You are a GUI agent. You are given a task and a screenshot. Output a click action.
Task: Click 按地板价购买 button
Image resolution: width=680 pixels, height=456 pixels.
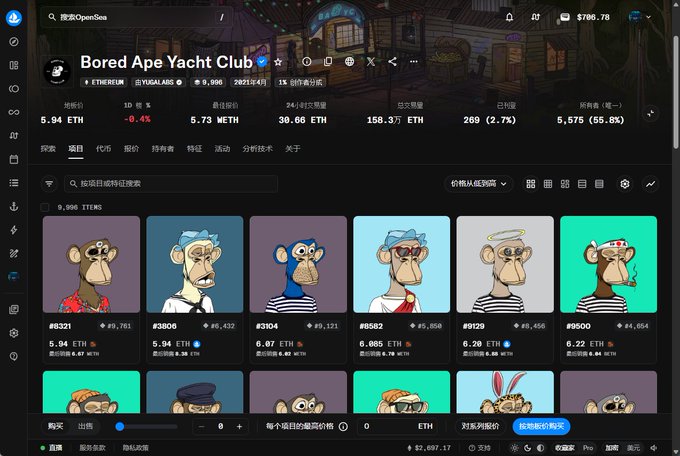541,426
